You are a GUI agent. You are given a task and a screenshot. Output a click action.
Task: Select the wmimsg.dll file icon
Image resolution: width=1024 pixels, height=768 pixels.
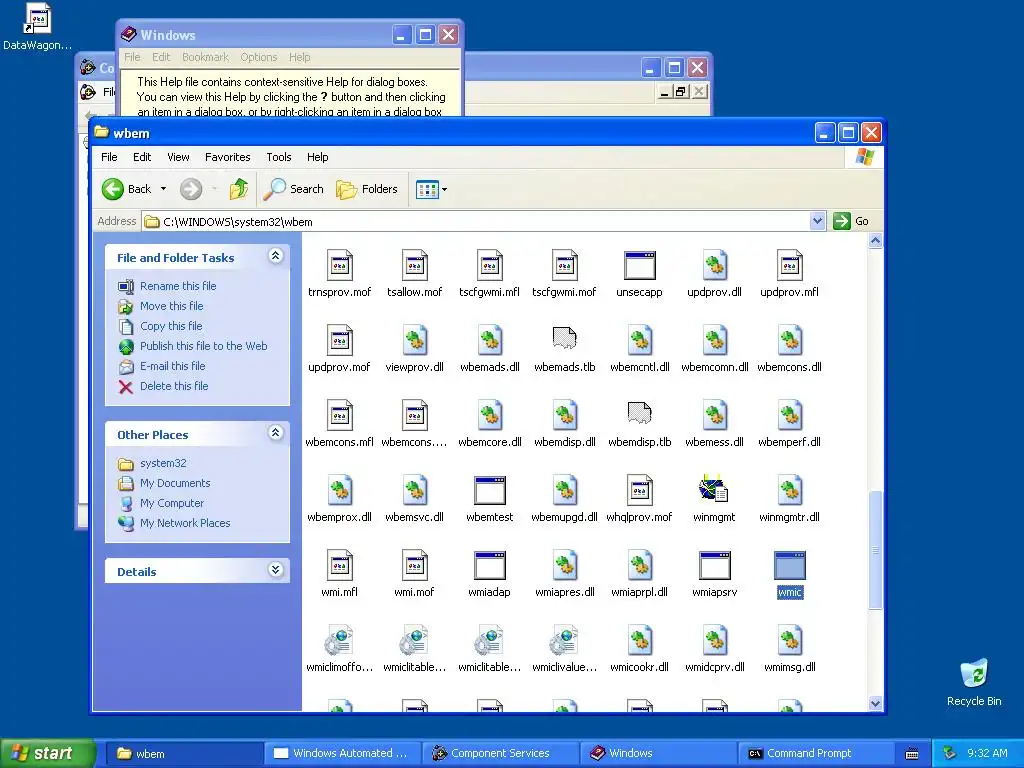(790, 641)
